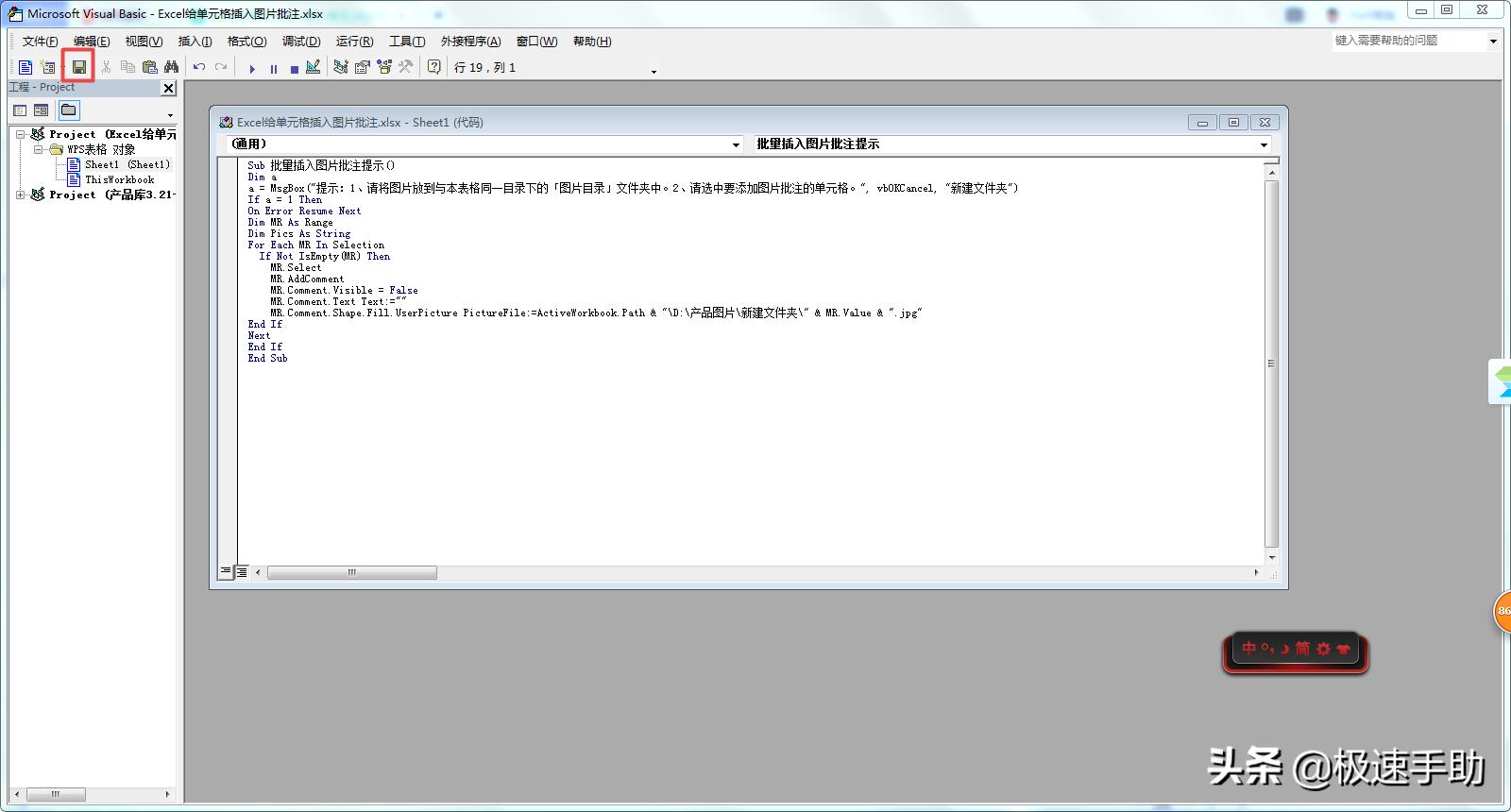Open Visual Basic Help question-mark icon
Screen dimensions: 1511x812
click(434, 67)
